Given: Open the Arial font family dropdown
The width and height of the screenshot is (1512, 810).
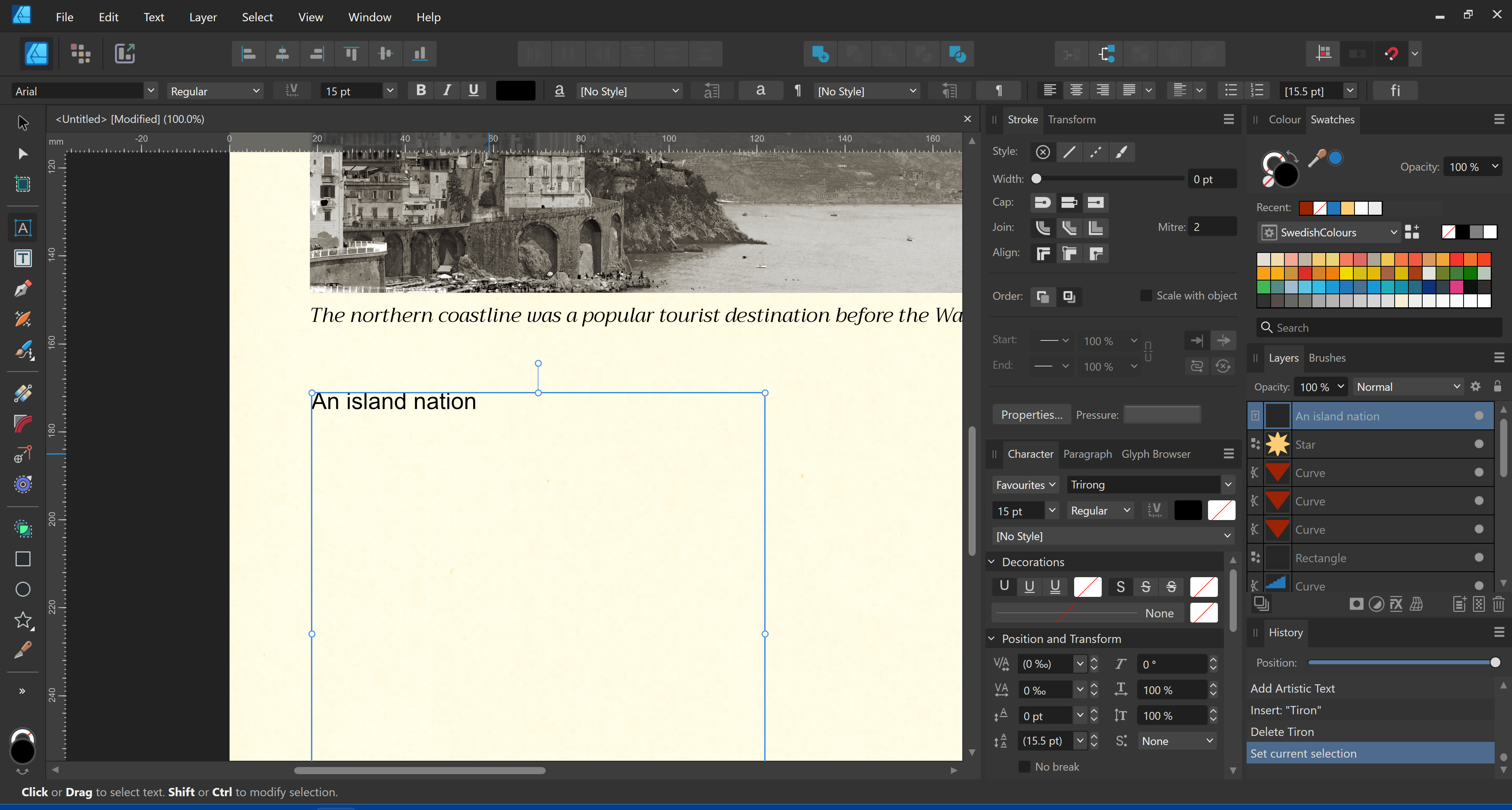Looking at the screenshot, I should (x=151, y=91).
